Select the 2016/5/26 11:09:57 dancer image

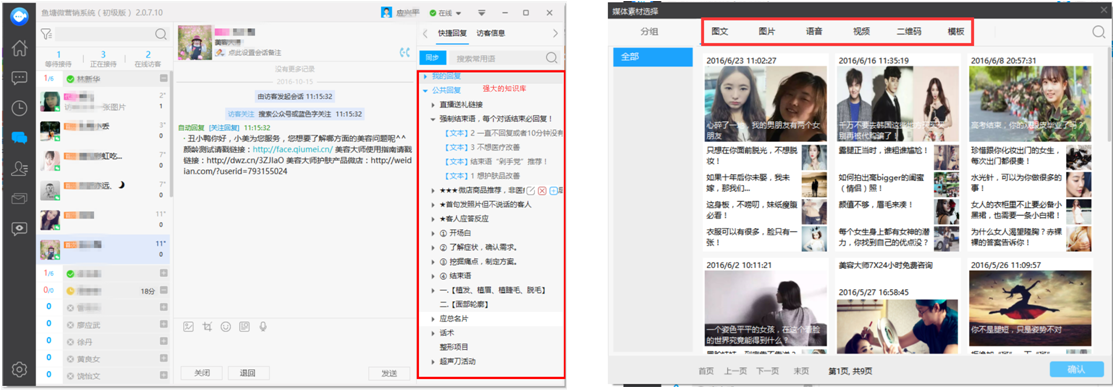(x=1029, y=309)
